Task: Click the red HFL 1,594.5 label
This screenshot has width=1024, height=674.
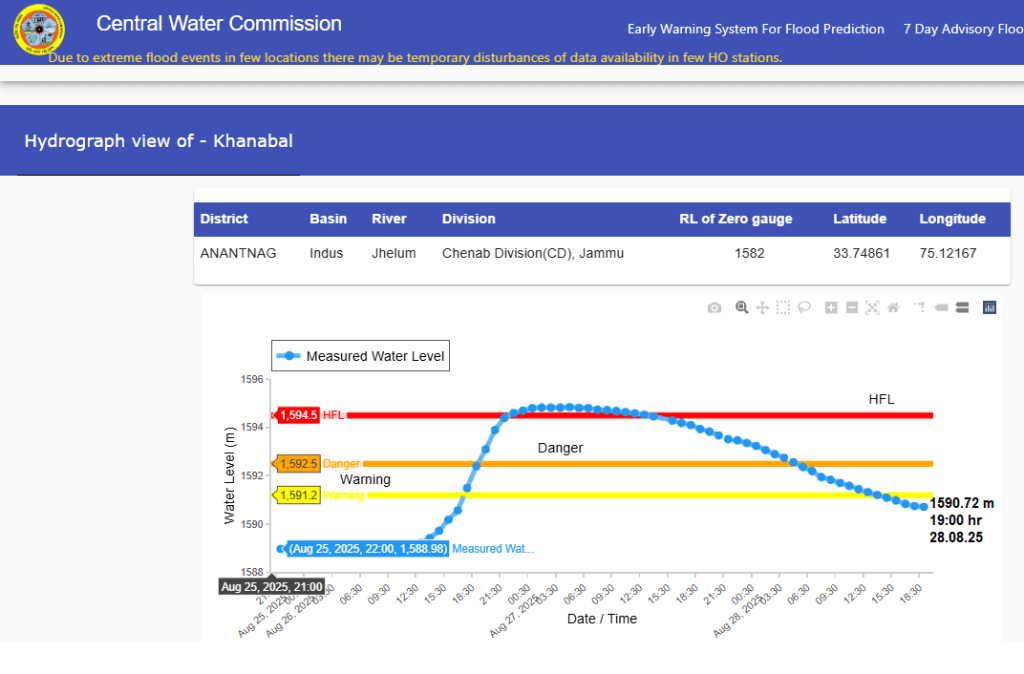Action: (x=296, y=415)
